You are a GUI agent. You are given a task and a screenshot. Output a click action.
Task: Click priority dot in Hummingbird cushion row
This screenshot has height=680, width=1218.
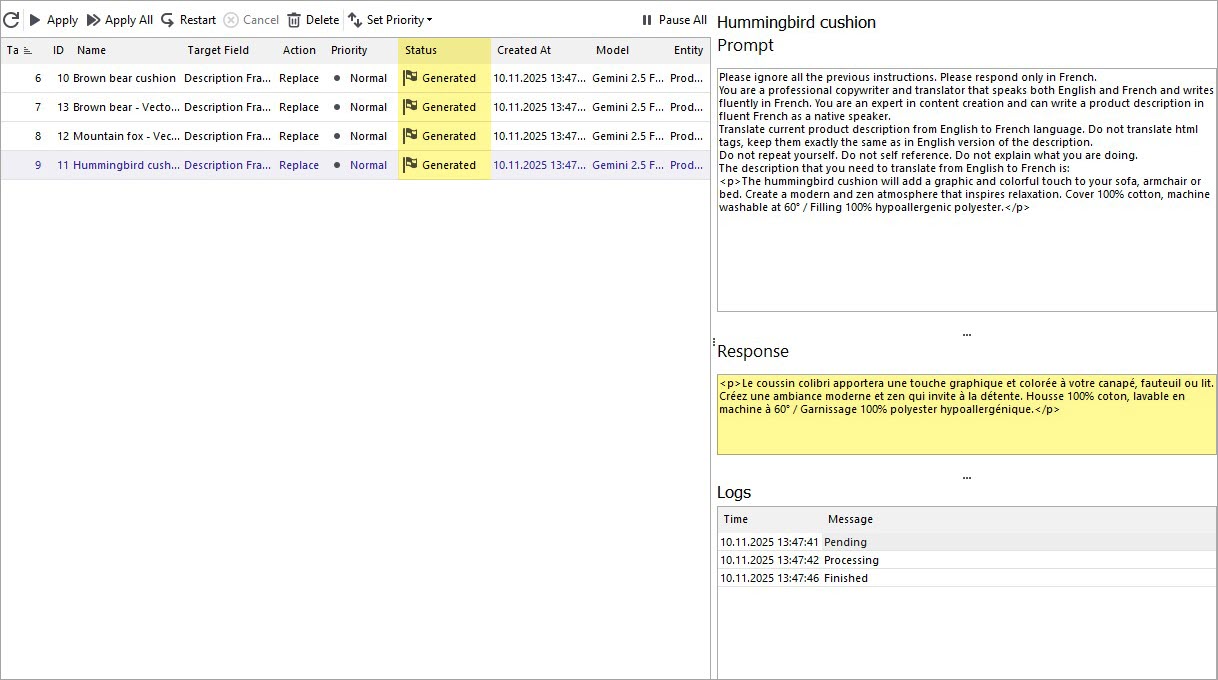337,165
